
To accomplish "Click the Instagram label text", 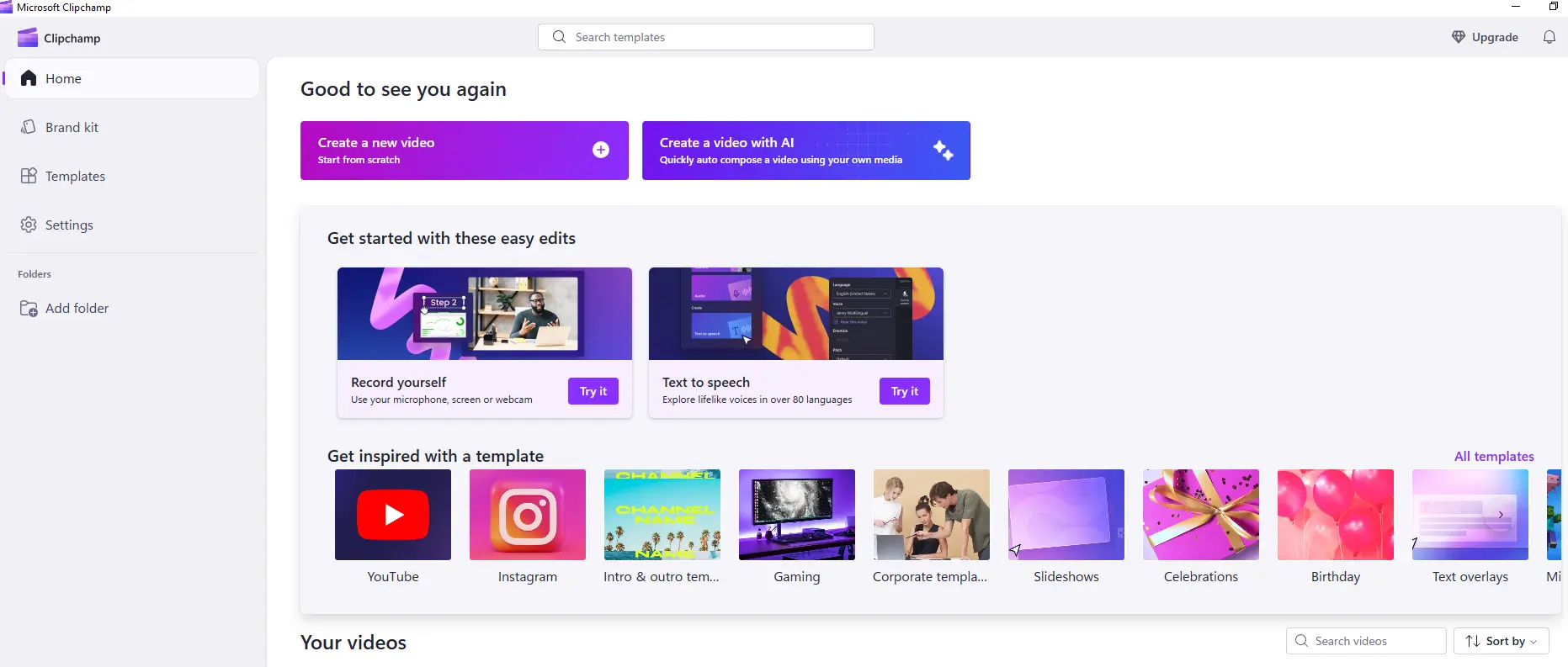I will click(x=528, y=576).
